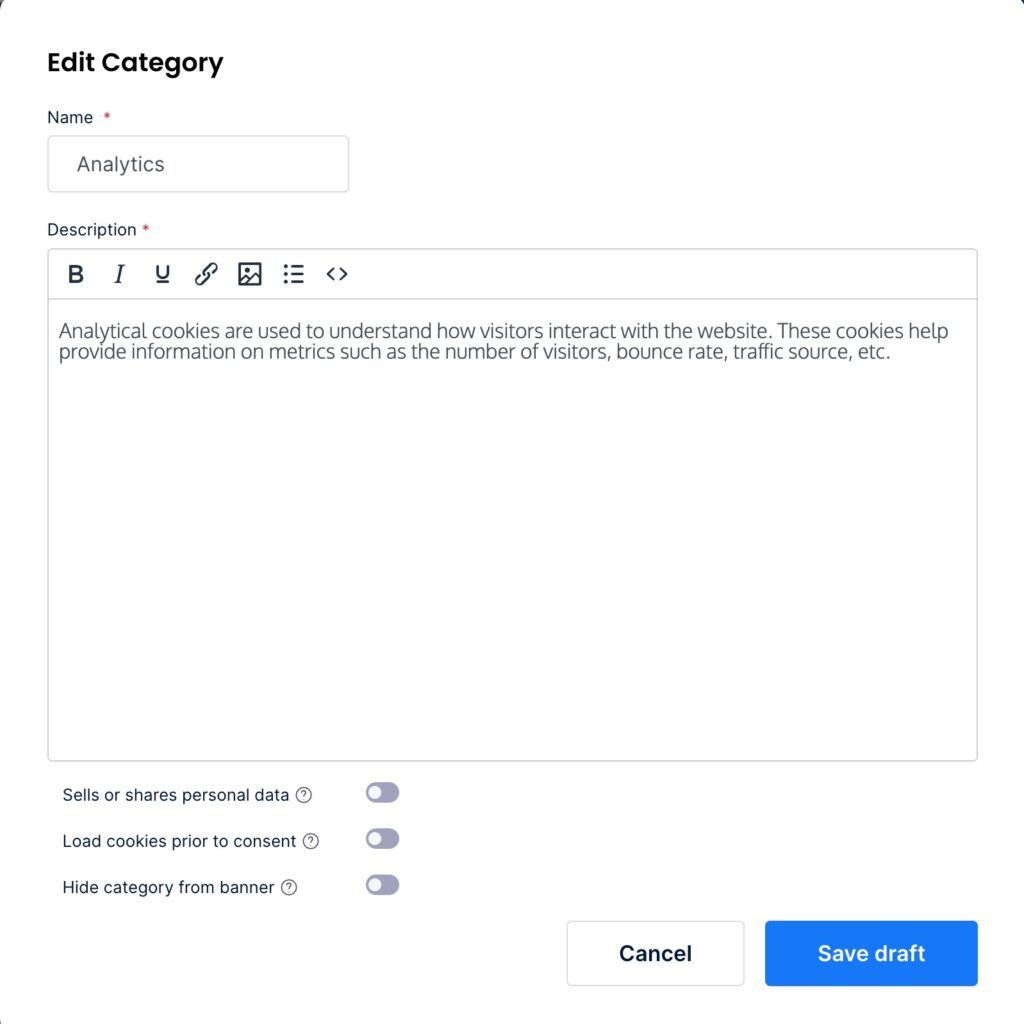Image resolution: width=1024 pixels, height=1024 pixels.
Task: Place cursor in the description text area
Action: (x=513, y=530)
